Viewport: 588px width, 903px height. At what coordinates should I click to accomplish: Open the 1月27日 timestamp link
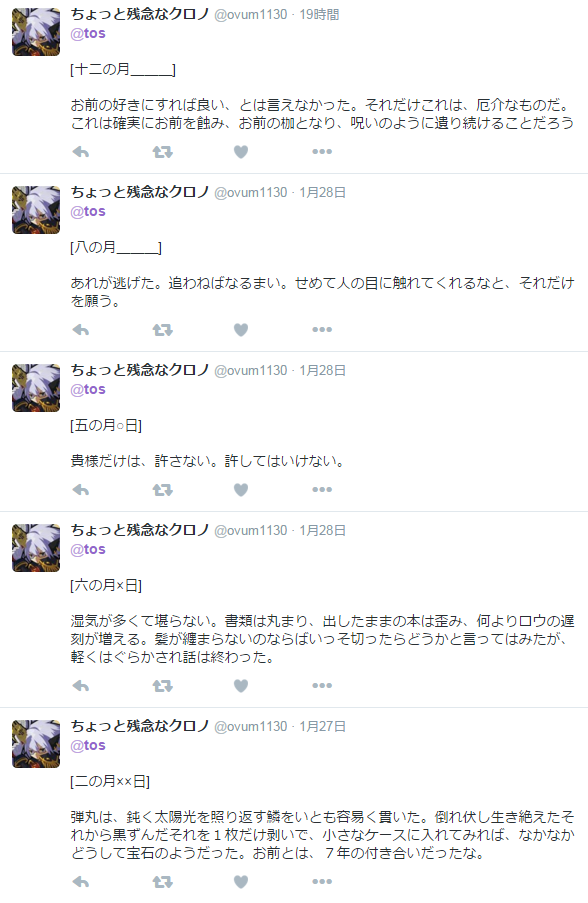click(x=323, y=726)
